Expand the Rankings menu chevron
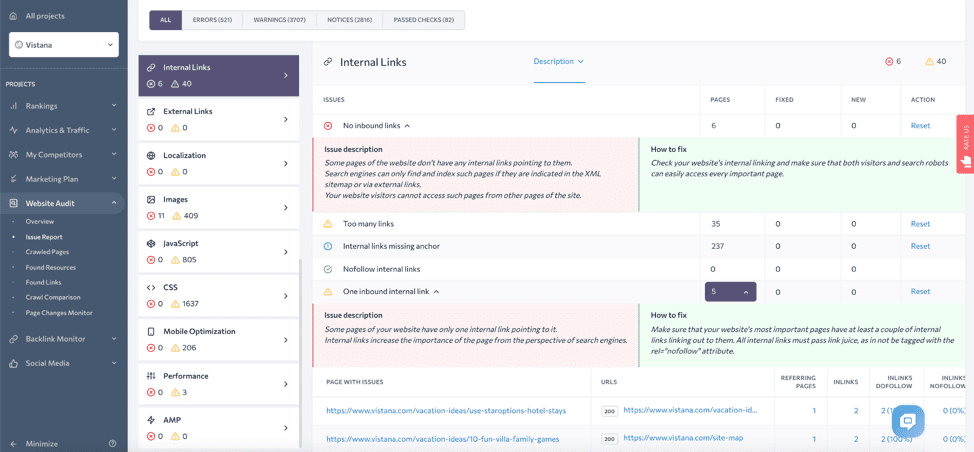974x452 pixels. coord(114,106)
